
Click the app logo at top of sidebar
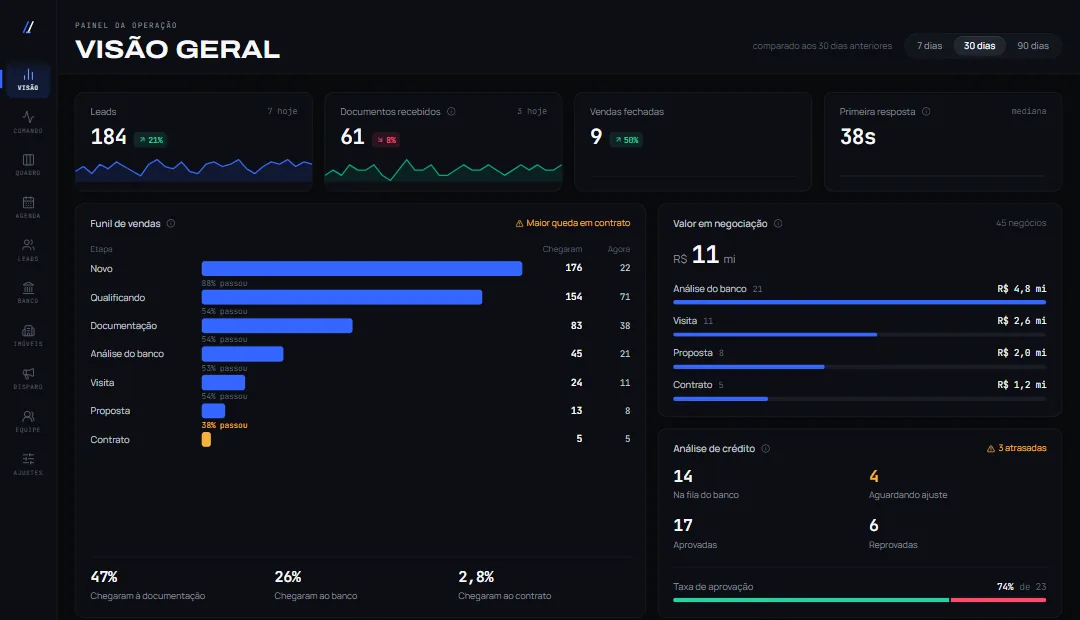[x=28, y=28]
